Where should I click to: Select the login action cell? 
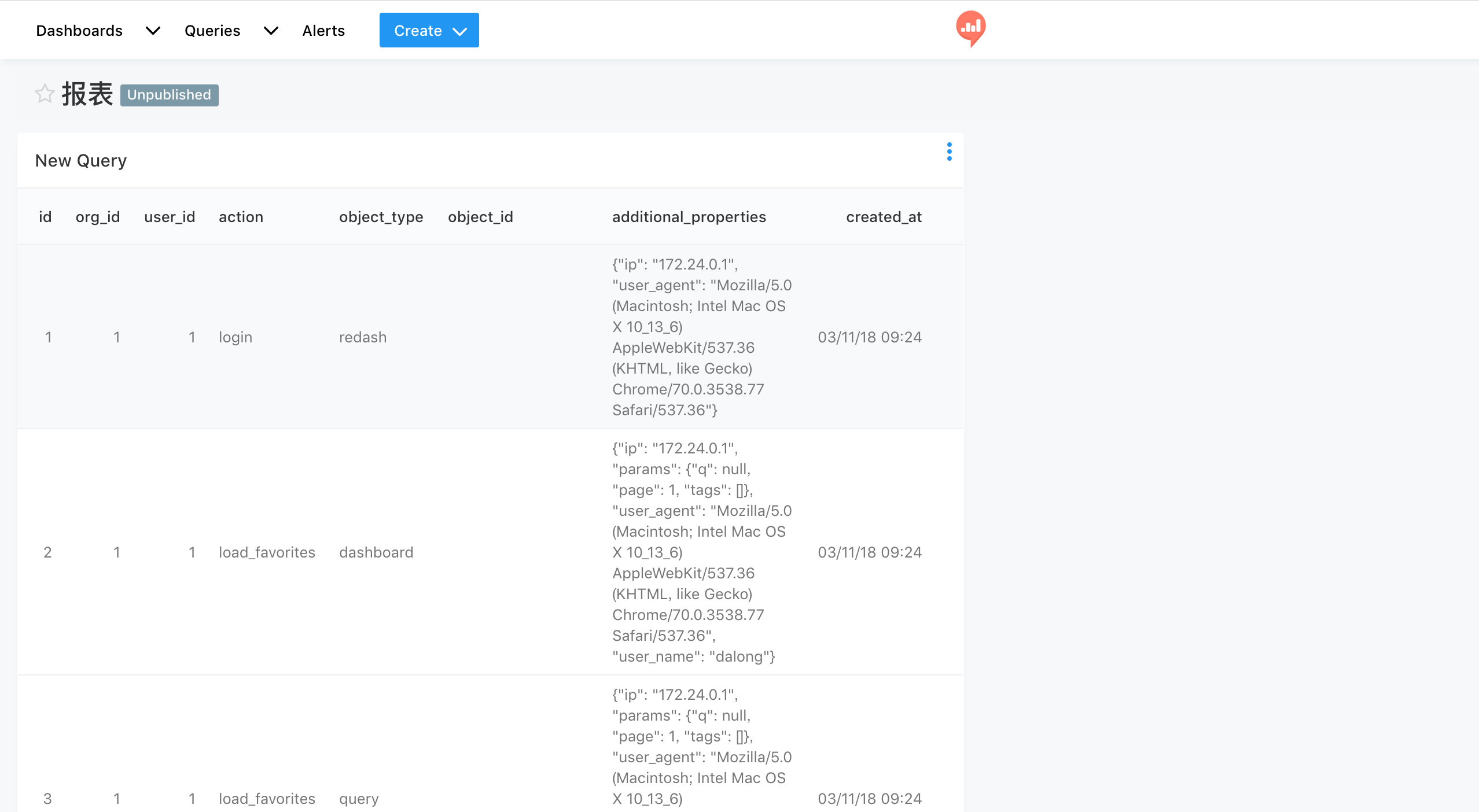236,337
